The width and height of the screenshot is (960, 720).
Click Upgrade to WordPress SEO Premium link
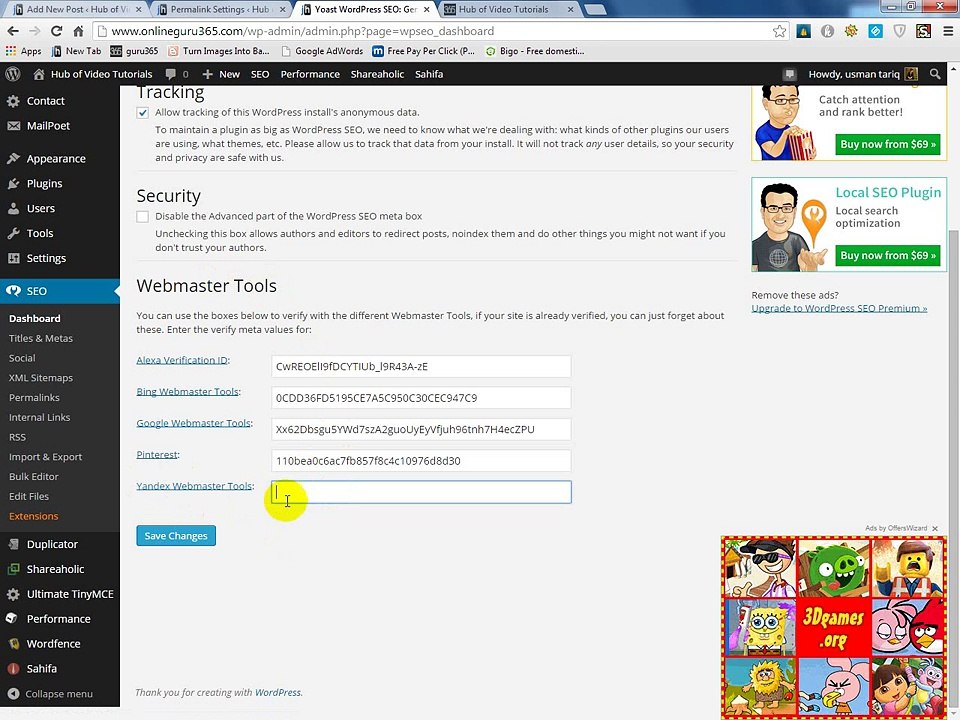click(839, 309)
